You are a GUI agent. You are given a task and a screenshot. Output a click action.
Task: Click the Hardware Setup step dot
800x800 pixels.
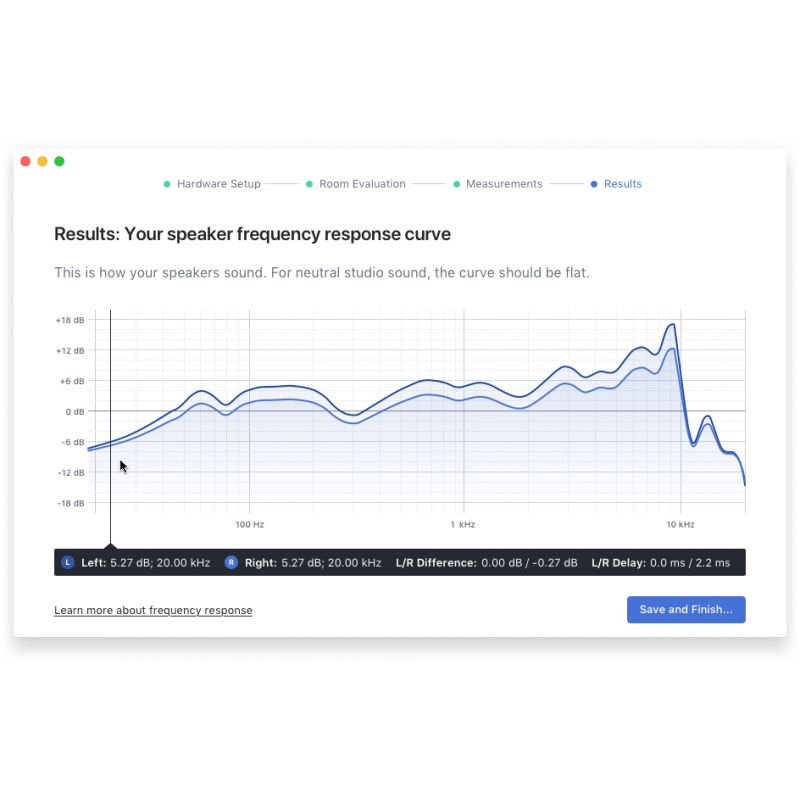pyautogui.click(x=167, y=184)
